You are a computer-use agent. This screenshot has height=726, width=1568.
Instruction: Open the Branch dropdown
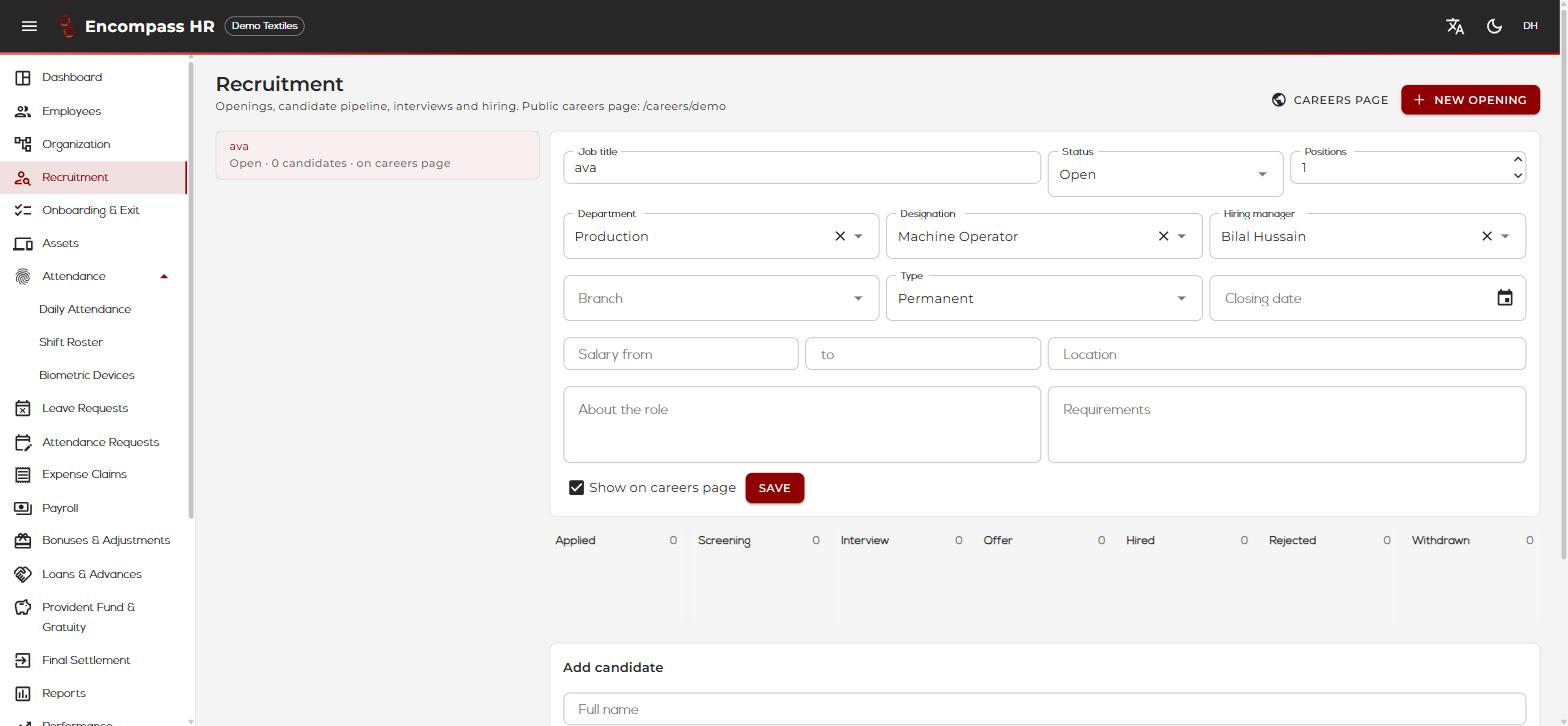(x=721, y=298)
